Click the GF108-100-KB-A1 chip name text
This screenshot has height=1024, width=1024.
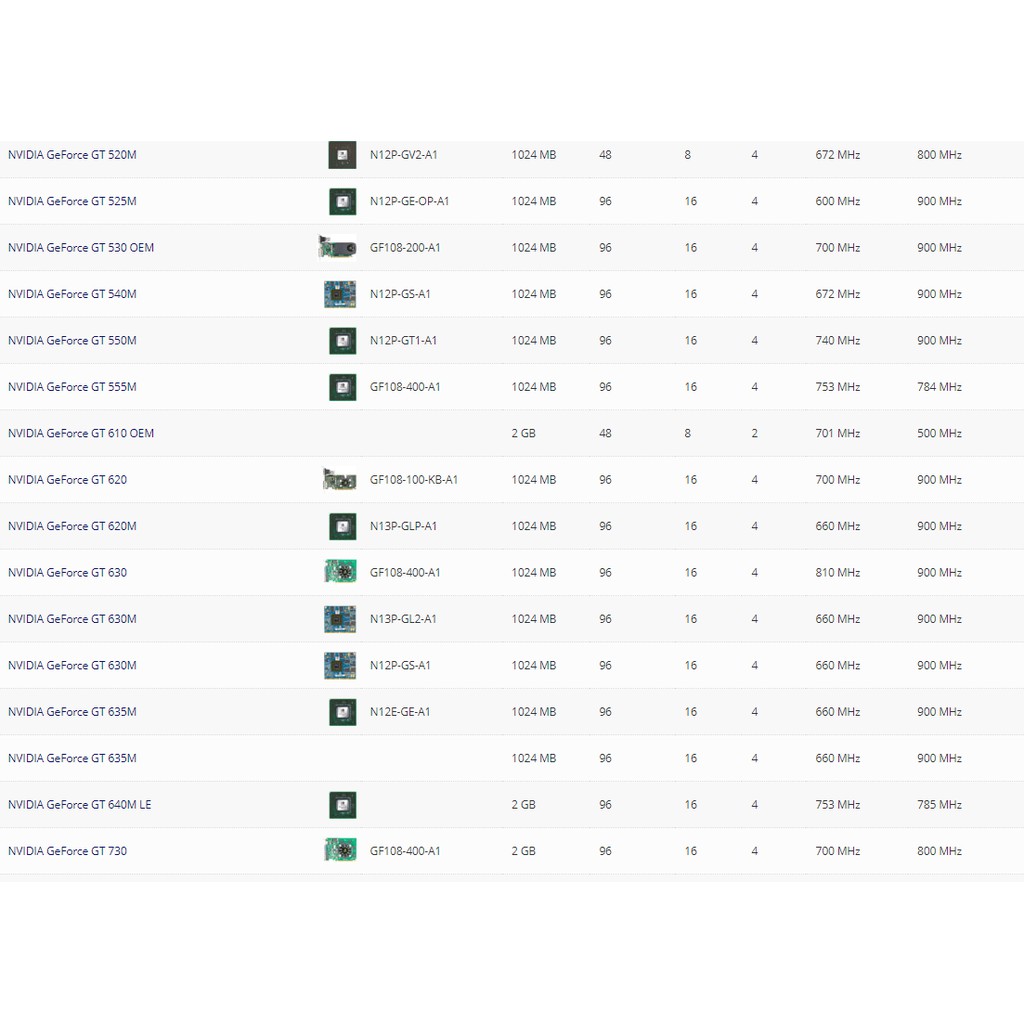(414, 480)
